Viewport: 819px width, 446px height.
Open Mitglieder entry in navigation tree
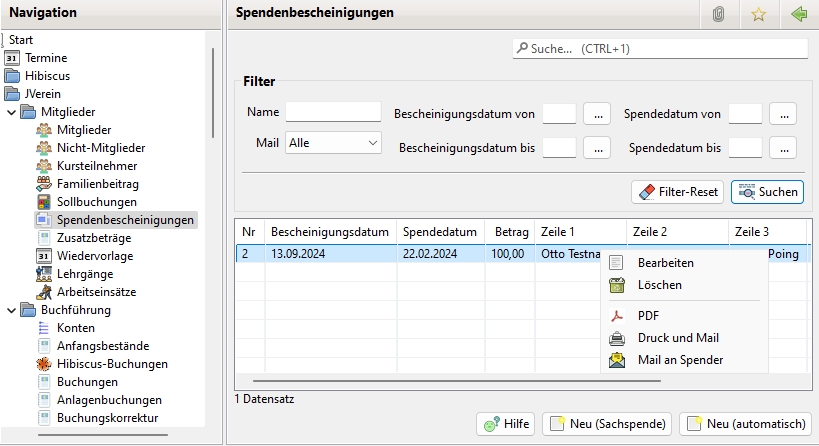(84, 129)
